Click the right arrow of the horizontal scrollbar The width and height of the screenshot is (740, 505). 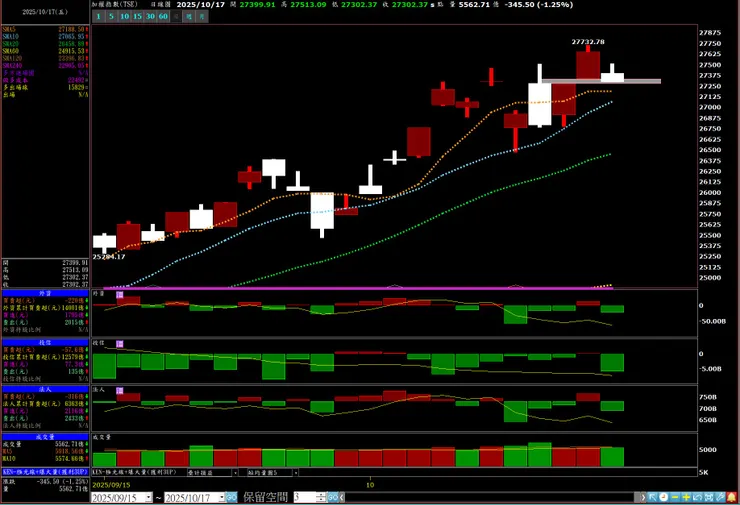(642, 497)
